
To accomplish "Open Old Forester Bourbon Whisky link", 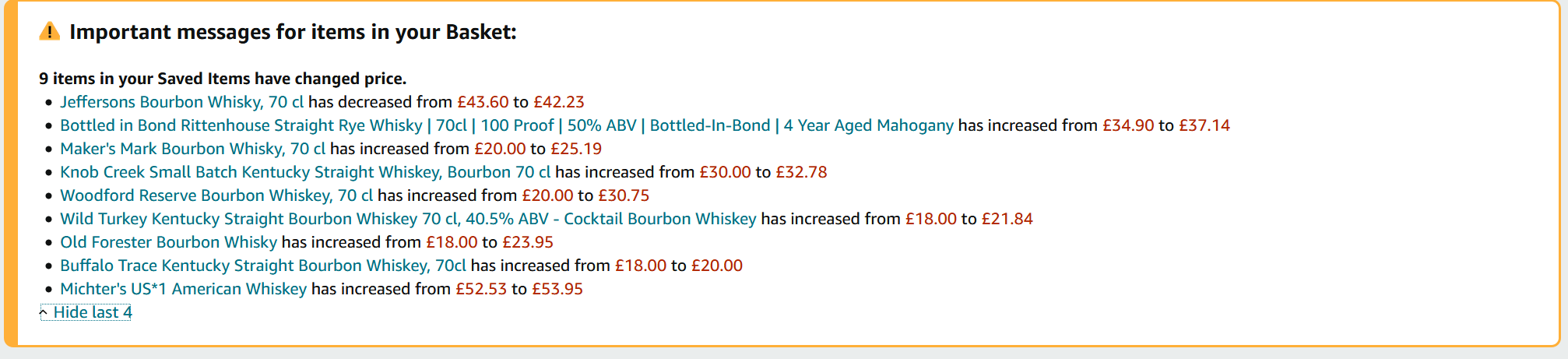I will [x=168, y=242].
